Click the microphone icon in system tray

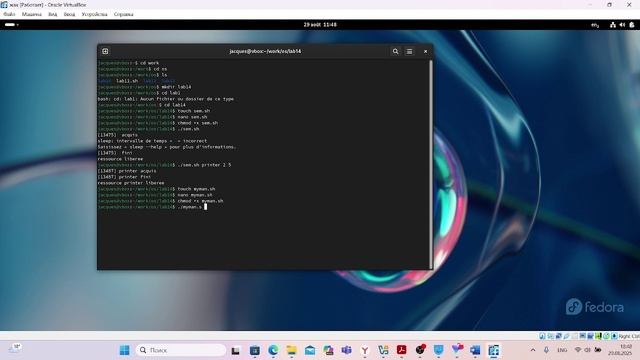pos(546,350)
